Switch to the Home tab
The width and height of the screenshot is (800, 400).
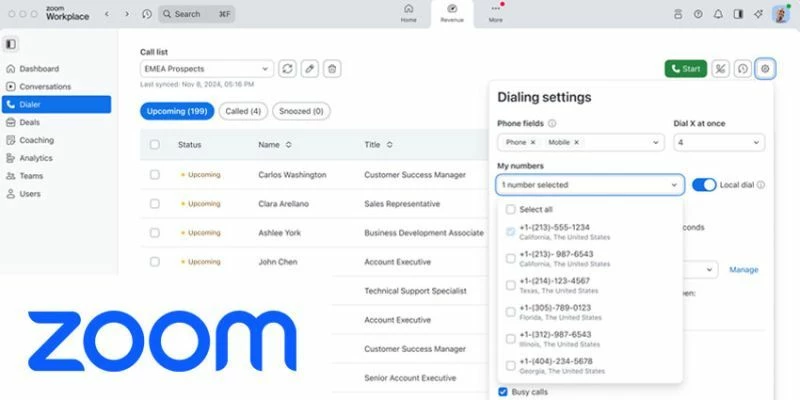408,14
